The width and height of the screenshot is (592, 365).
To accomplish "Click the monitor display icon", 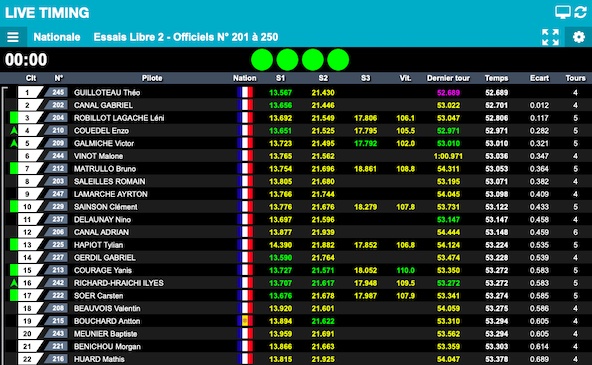I will (x=563, y=12).
